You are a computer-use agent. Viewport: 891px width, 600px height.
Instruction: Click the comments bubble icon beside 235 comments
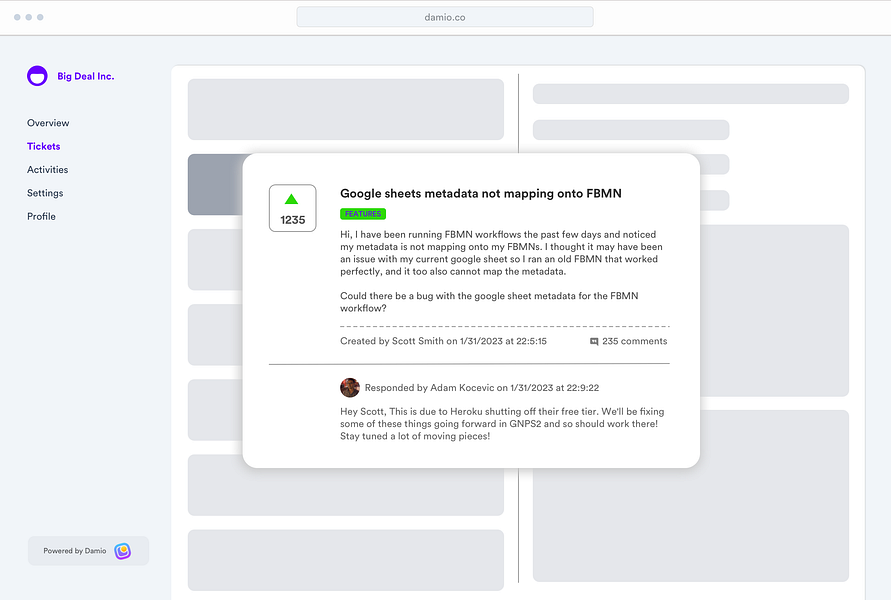pos(594,341)
